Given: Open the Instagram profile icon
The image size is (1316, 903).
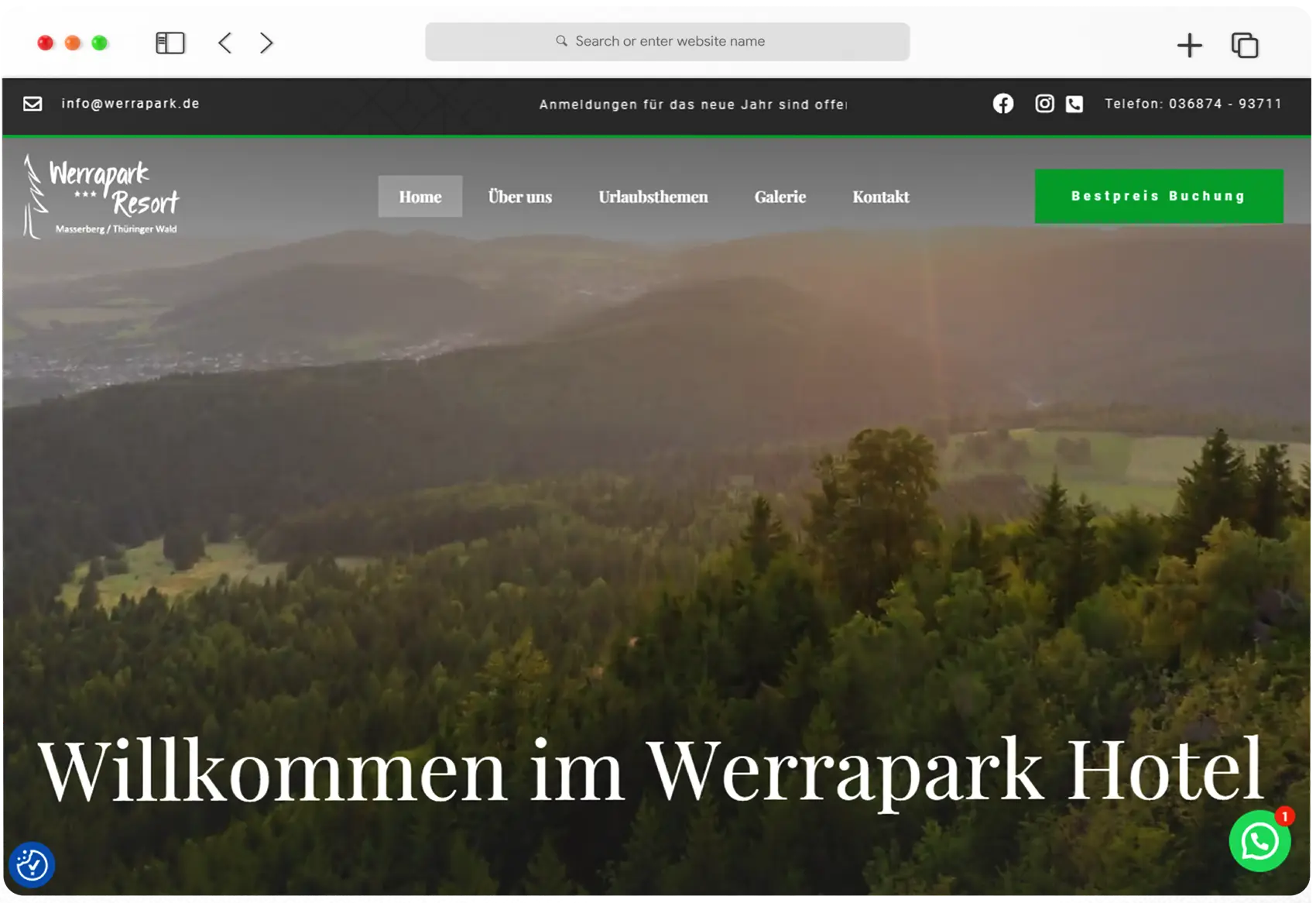Looking at the screenshot, I should click(x=1044, y=104).
